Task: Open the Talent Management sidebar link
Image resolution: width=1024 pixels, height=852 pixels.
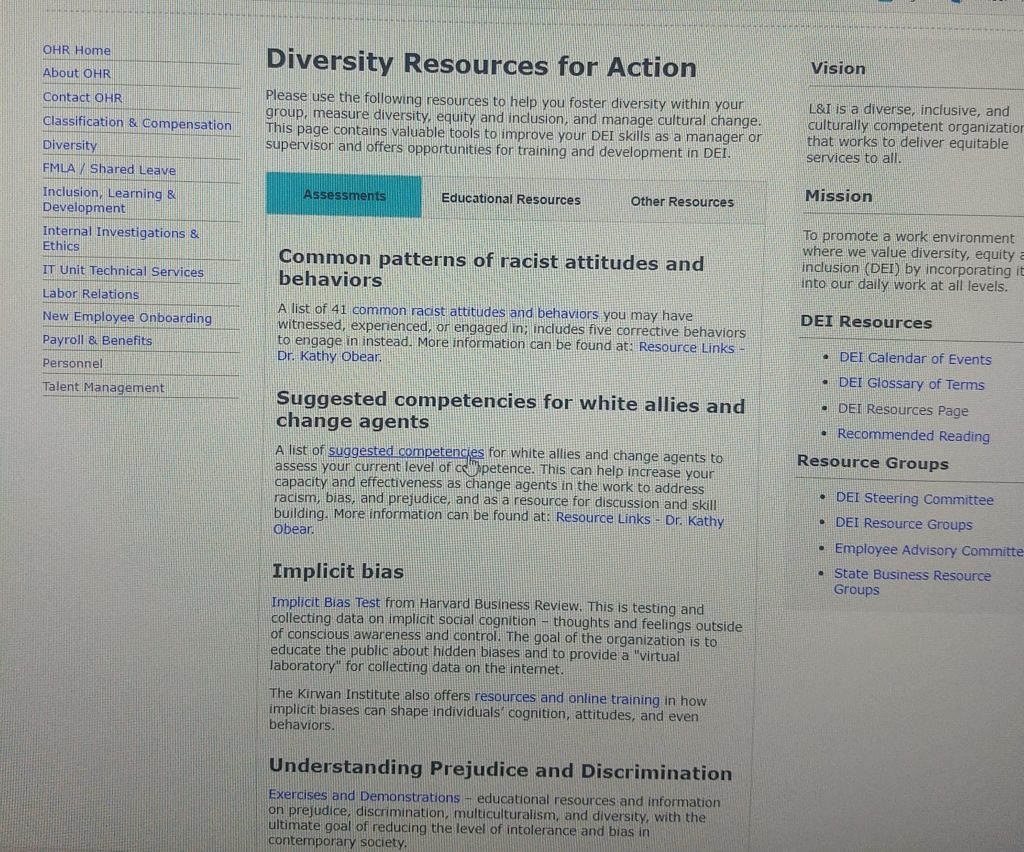Action: click(x=103, y=387)
